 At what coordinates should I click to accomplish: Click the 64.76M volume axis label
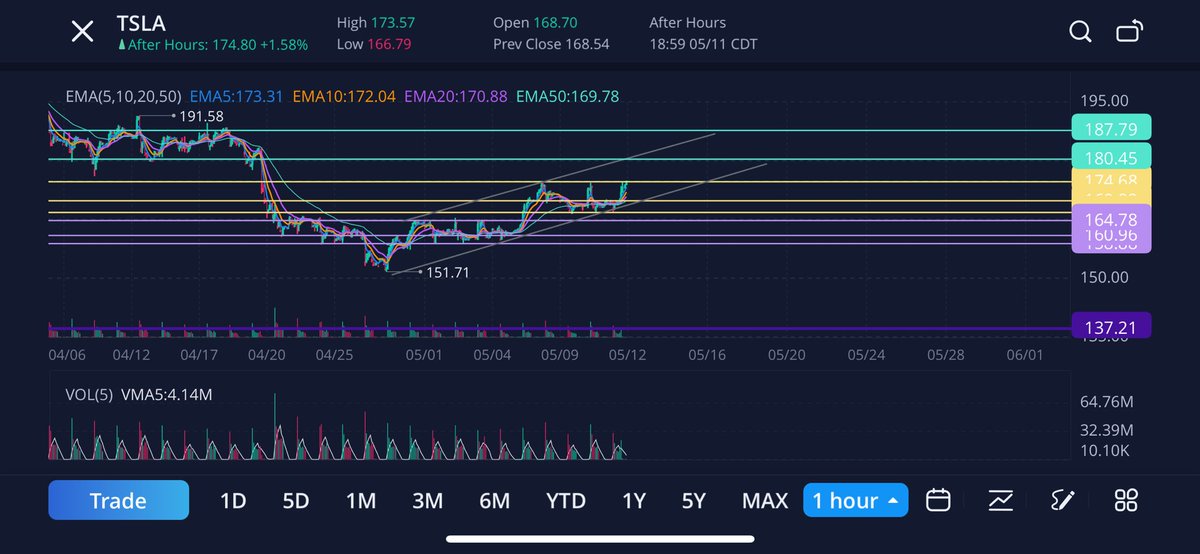click(1106, 402)
